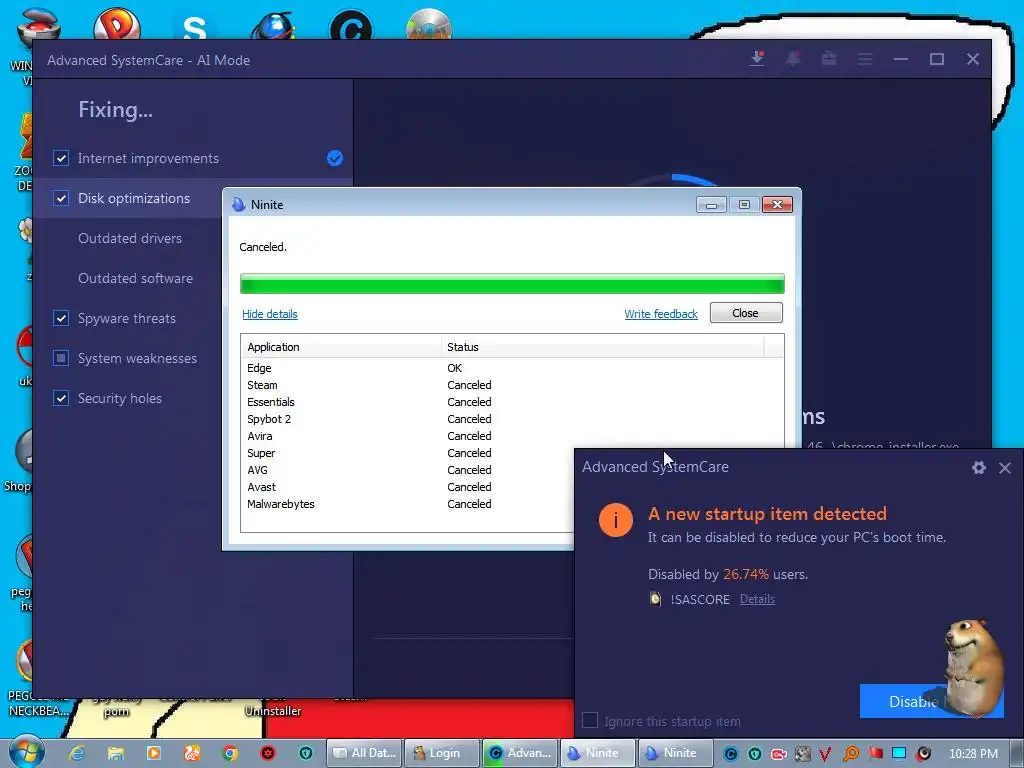
Task: Click the OK status for Edge
Action: 455,368
